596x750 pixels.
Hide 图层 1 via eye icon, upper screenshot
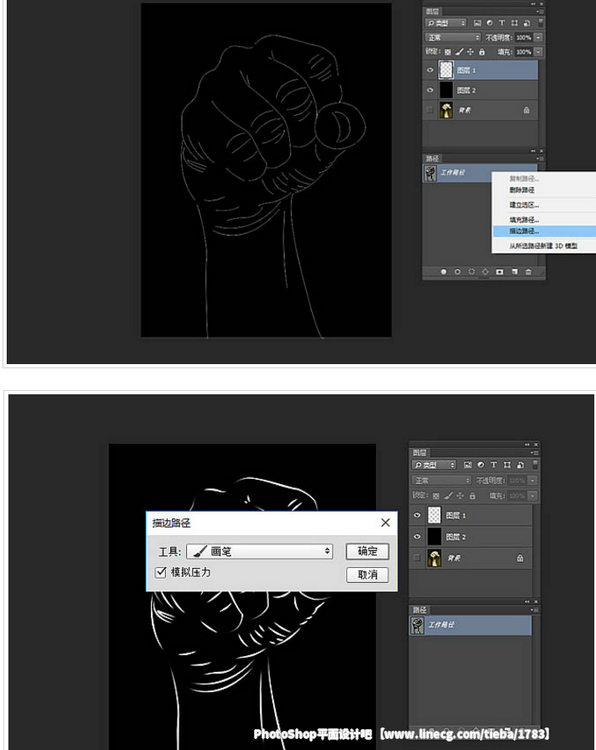[430, 70]
